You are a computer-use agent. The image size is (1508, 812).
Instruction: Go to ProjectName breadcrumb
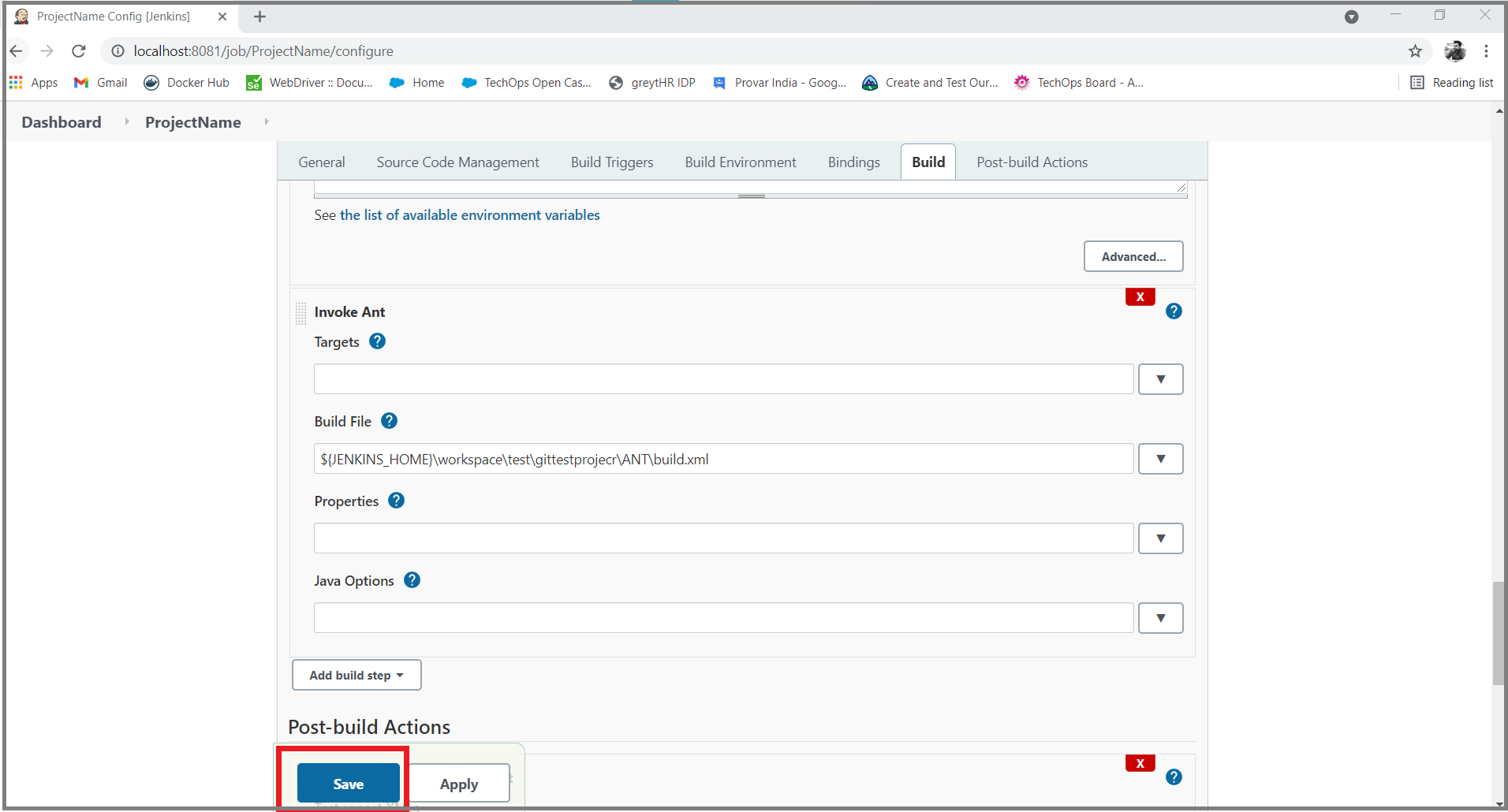(193, 122)
